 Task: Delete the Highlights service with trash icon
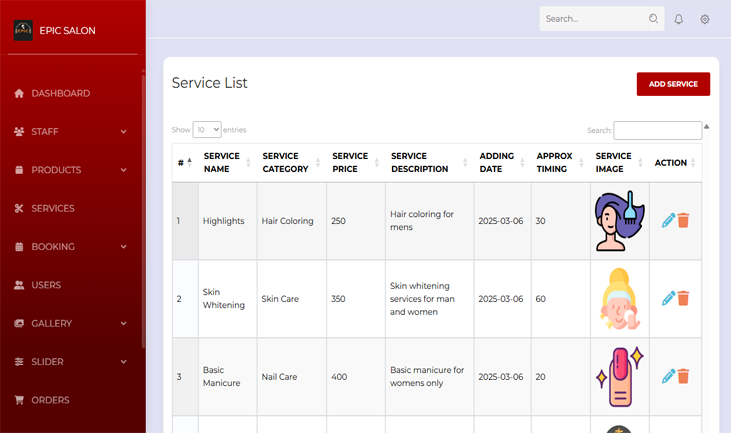click(684, 221)
